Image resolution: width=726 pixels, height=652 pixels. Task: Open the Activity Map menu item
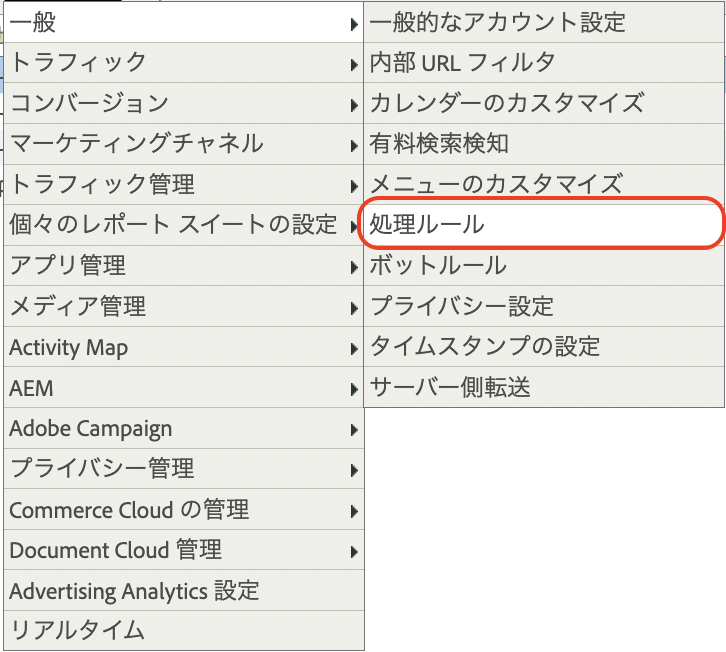(x=184, y=347)
